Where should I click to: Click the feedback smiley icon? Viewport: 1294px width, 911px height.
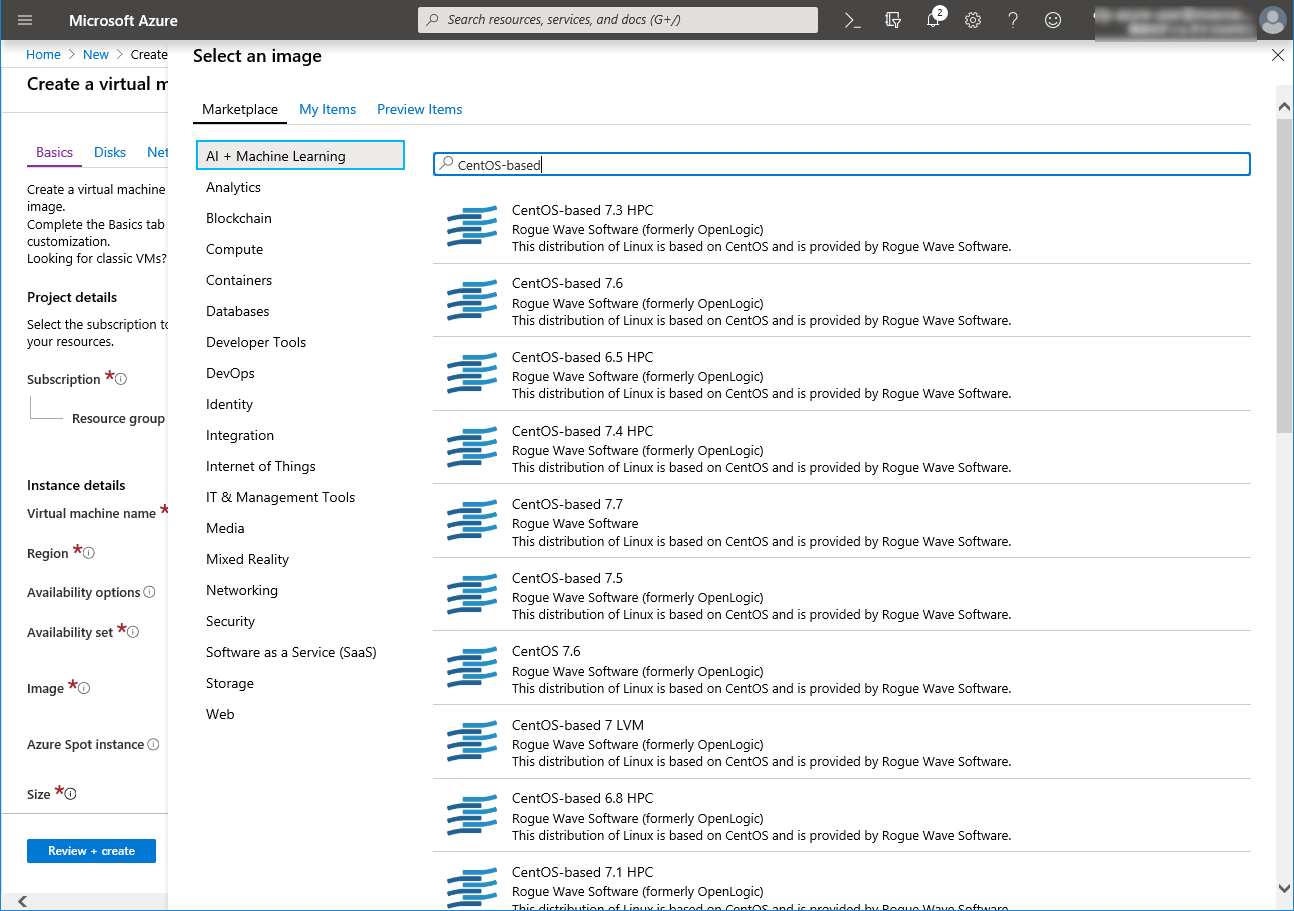[1053, 20]
